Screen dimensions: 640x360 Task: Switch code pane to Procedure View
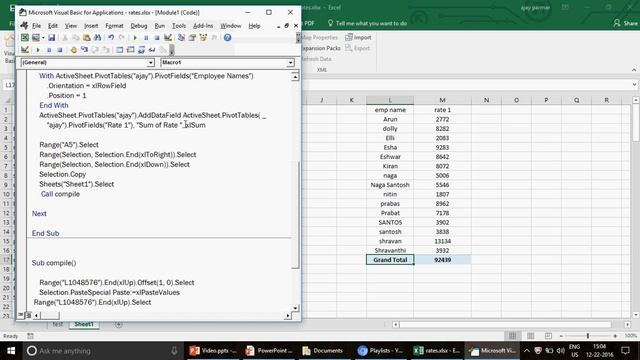point(21,315)
